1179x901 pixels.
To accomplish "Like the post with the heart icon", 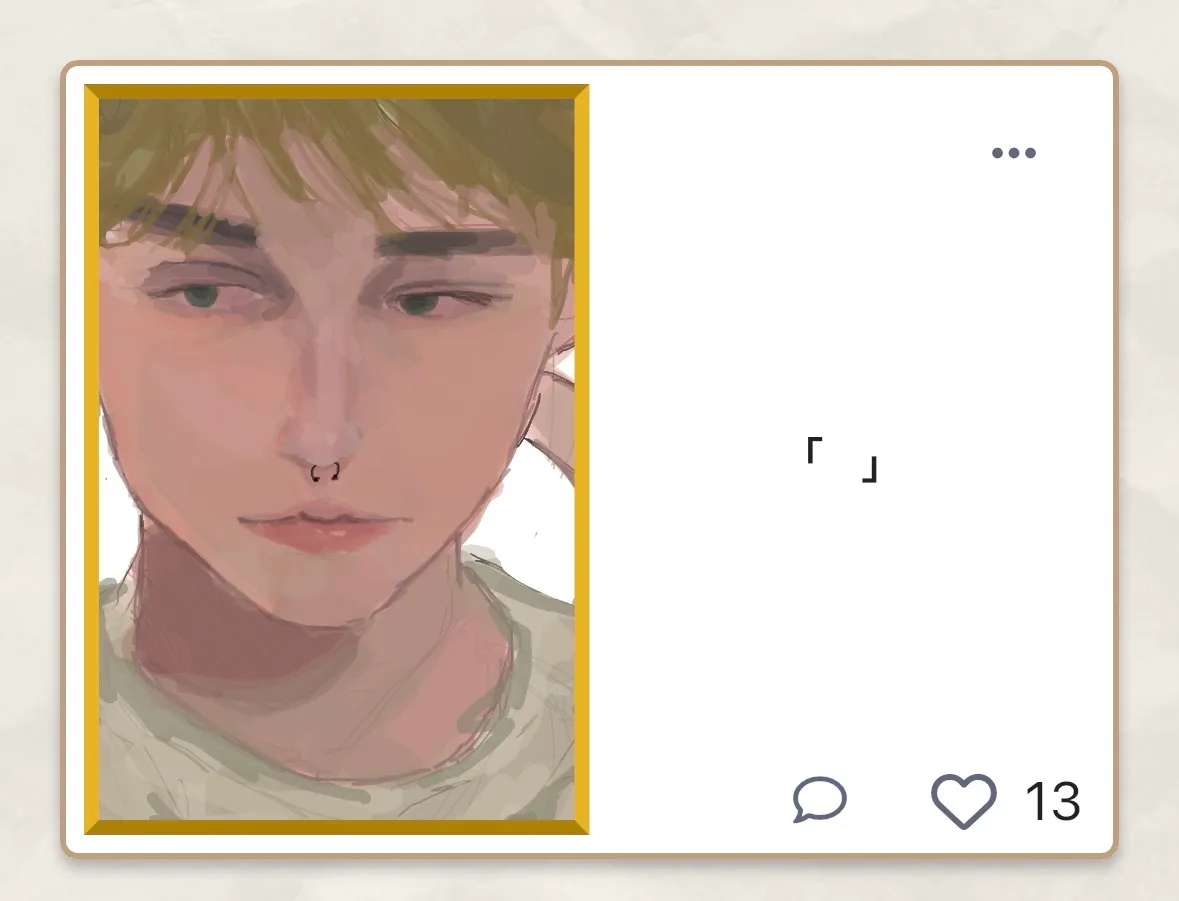I will (x=964, y=800).
